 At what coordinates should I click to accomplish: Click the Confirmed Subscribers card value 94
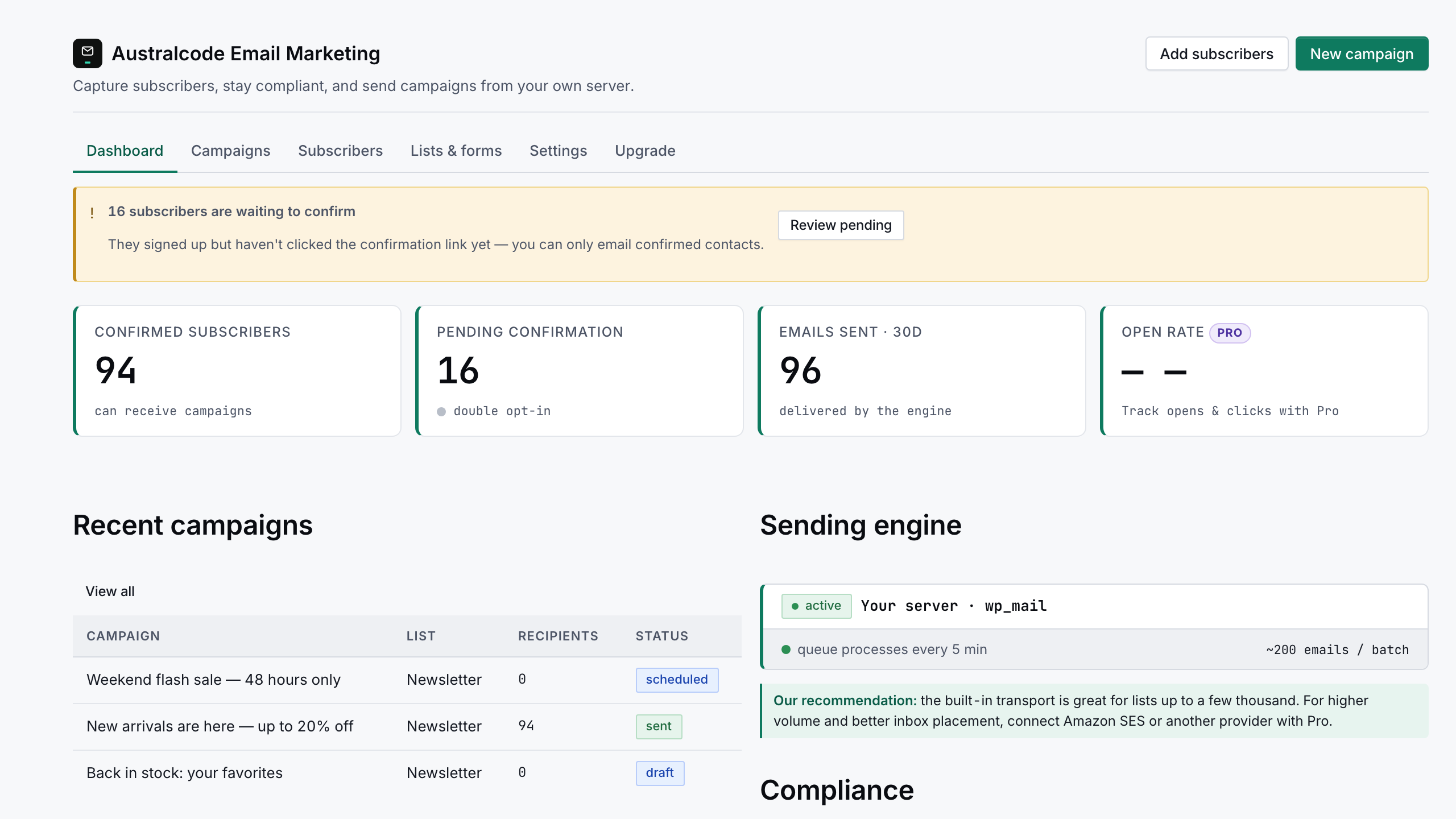point(116,370)
